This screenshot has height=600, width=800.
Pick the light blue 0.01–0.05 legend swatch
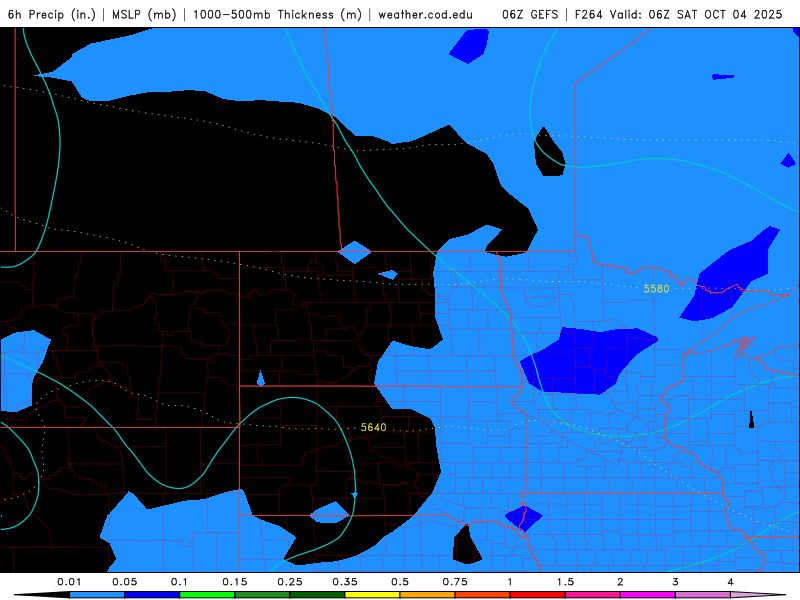(x=97, y=595)
